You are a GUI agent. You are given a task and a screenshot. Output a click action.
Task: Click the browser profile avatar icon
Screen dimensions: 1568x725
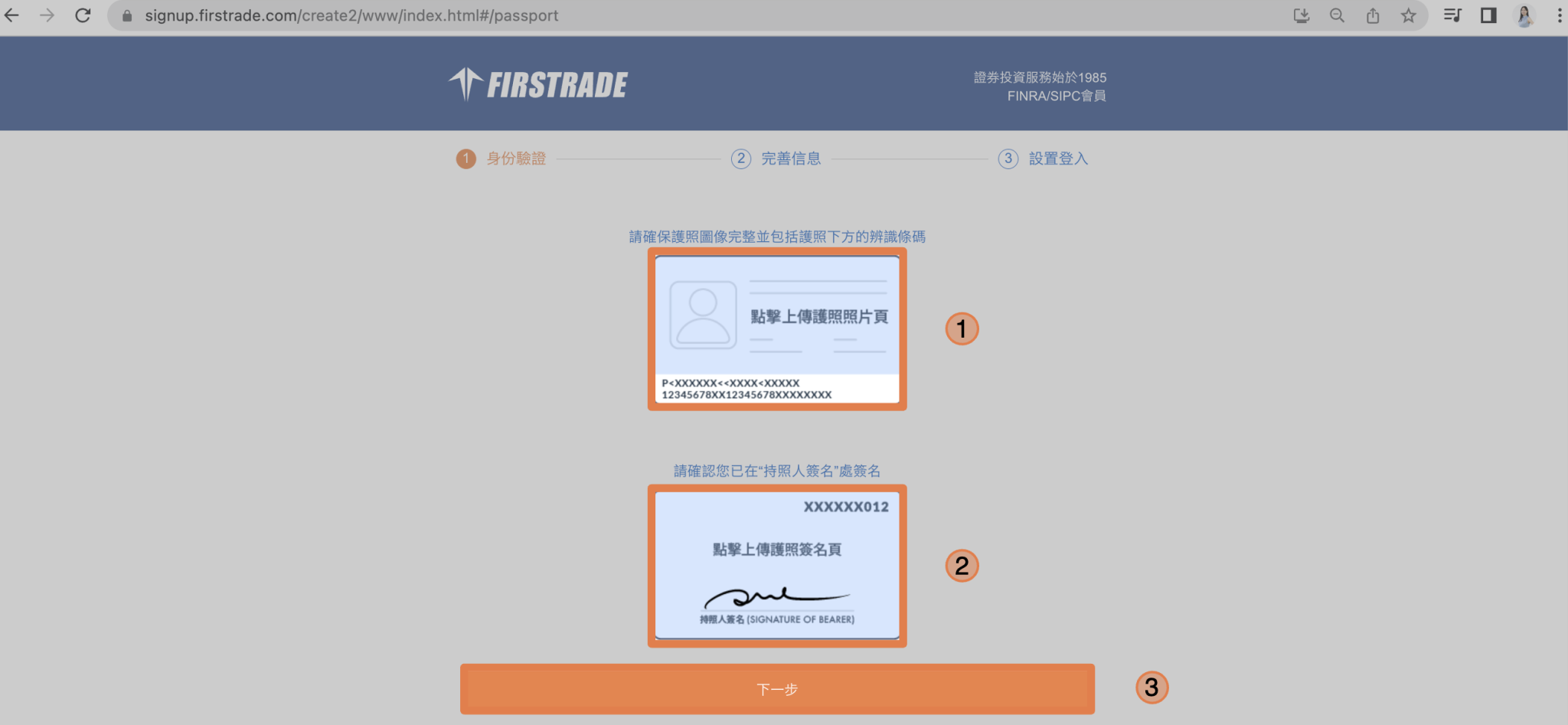(x=1524, y=15)
